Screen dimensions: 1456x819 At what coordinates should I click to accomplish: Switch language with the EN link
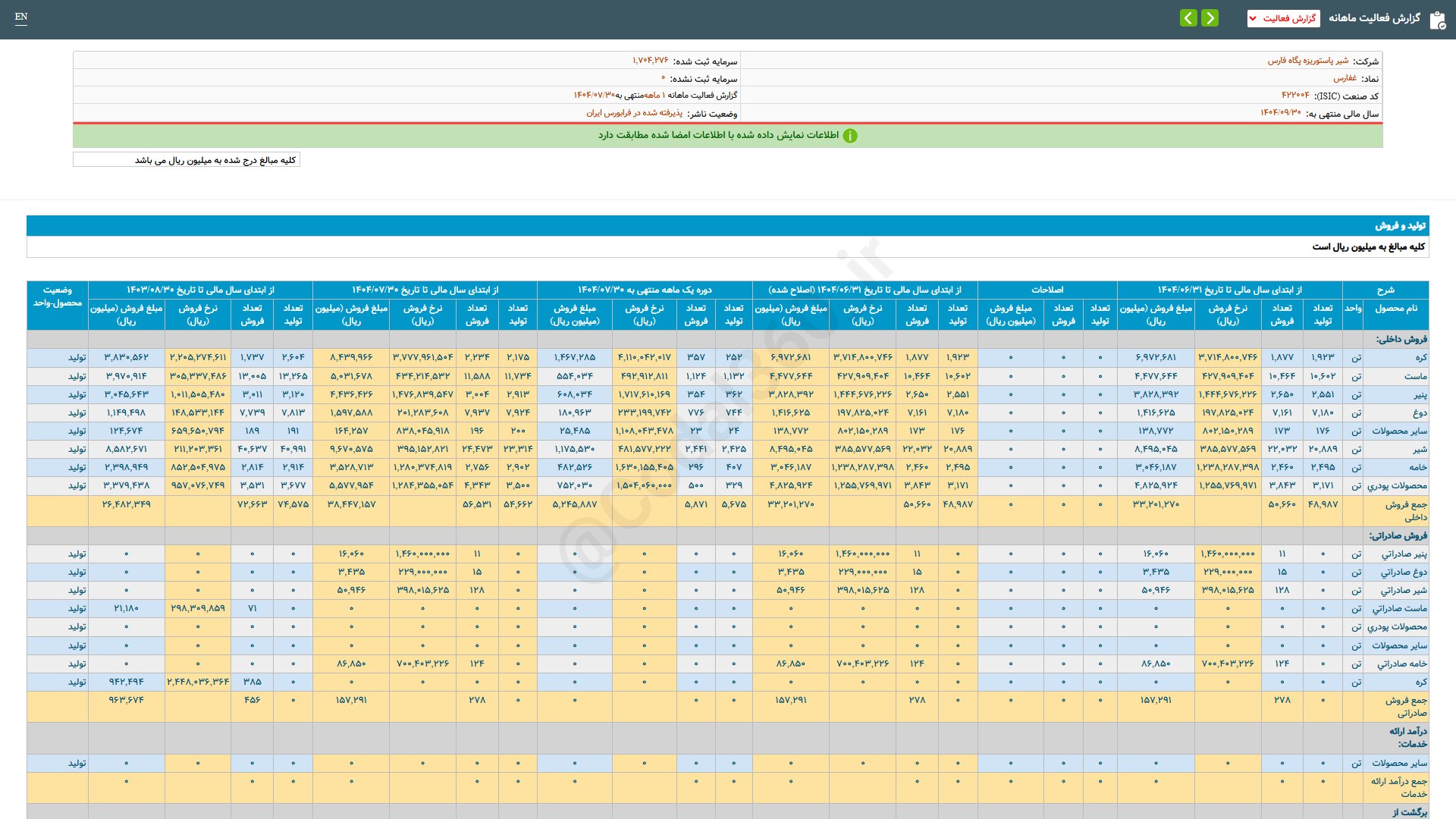(x=21, y=17)
